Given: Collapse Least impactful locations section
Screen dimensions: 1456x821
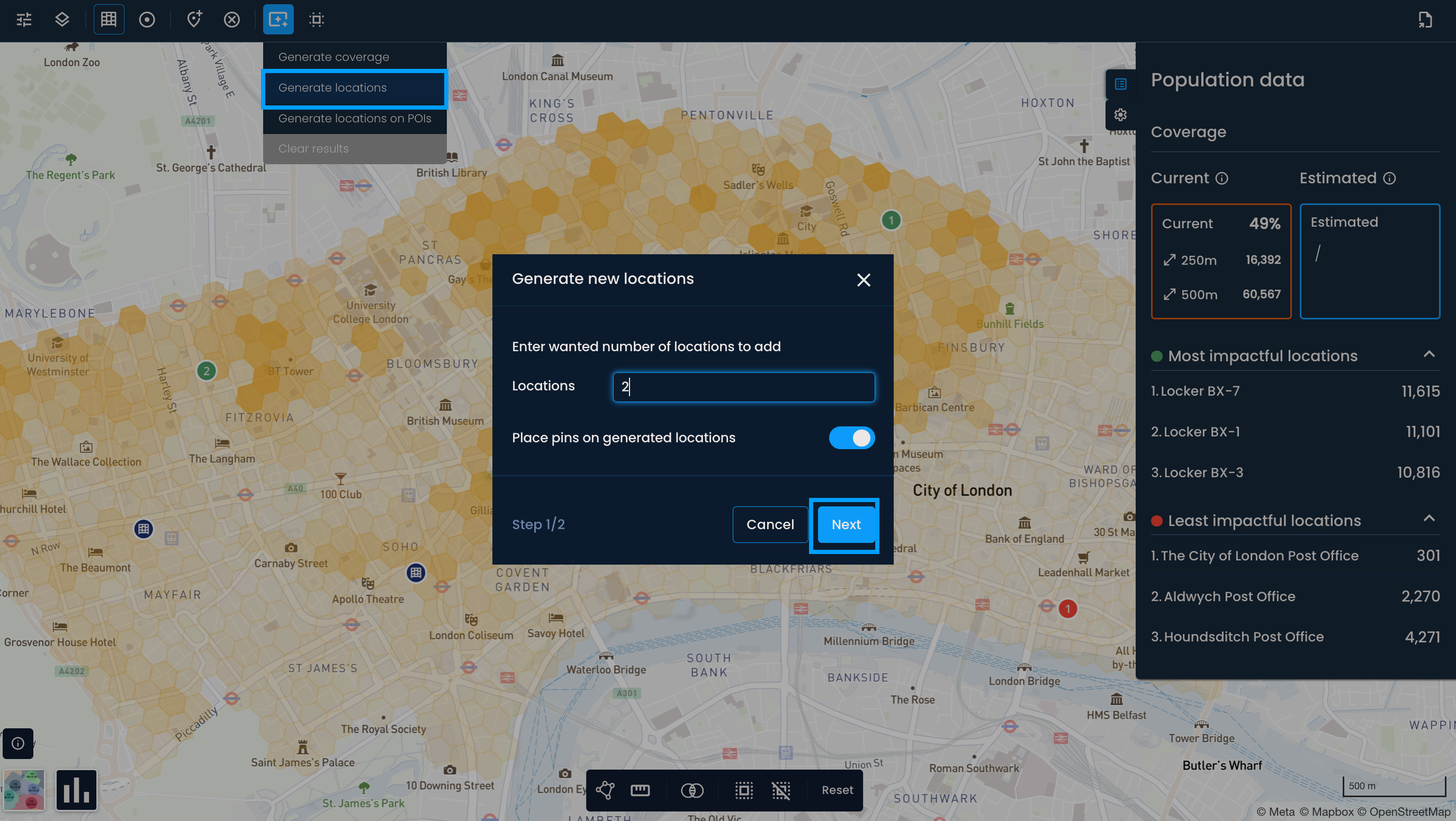Looking at the screenshot, I should click(1429, 519).
